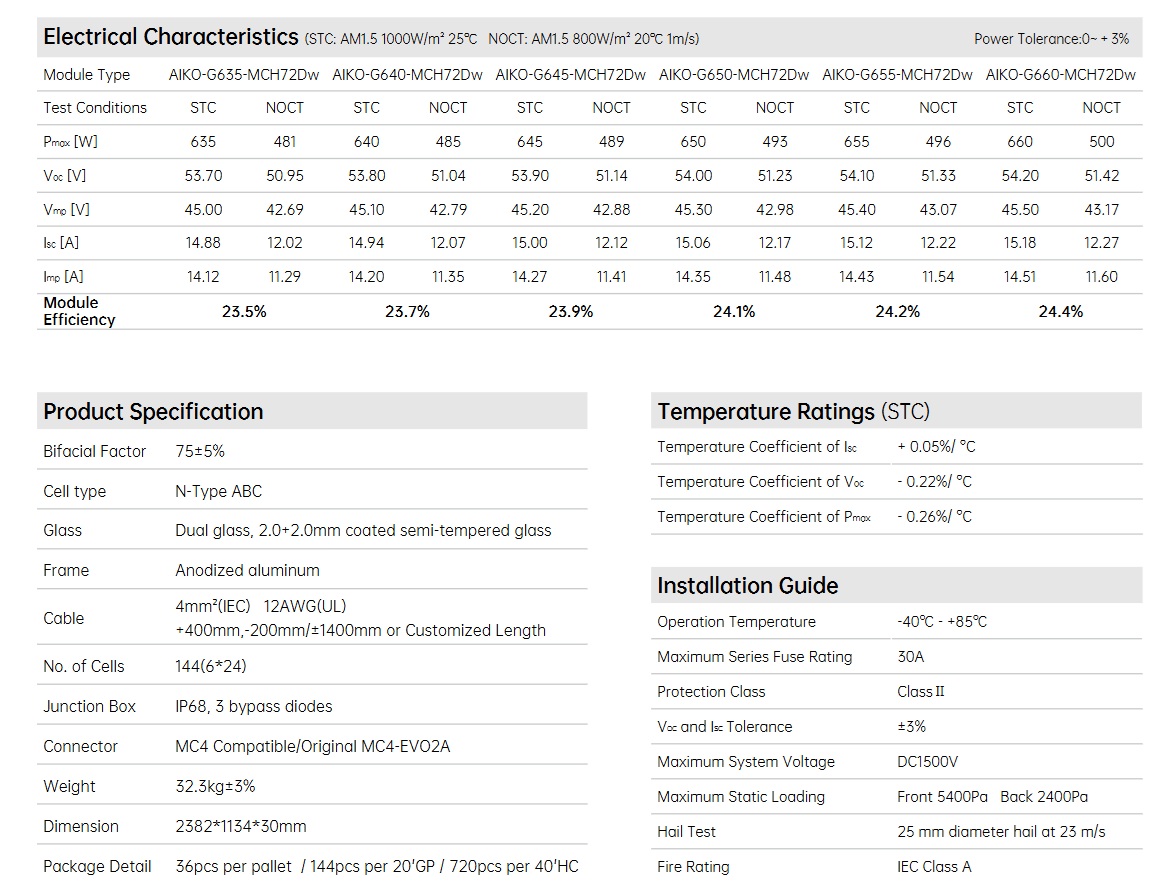This screenshot has height=883, width=1172.
Task: Click the 'Package Detail' row label
Action: tap(97, 867)
